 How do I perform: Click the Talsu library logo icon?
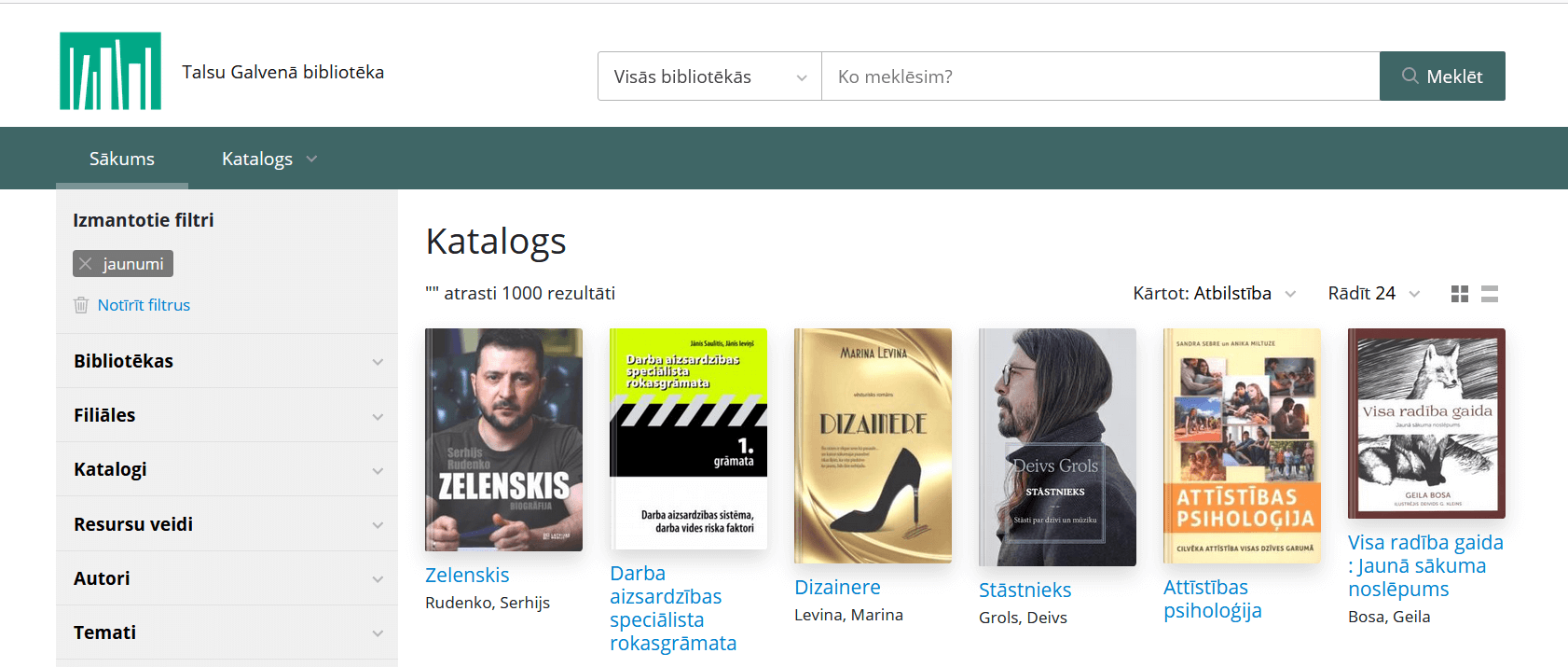click(110, 71)
